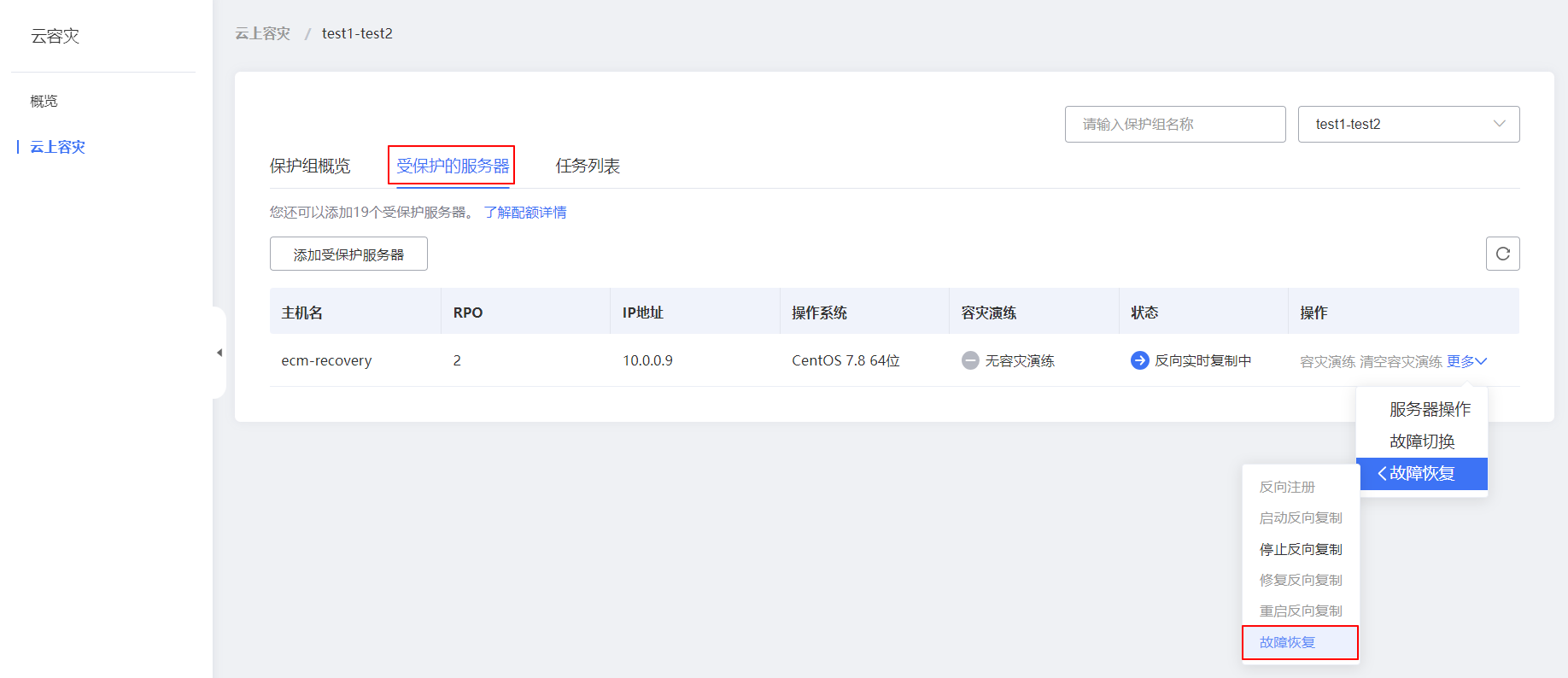Click the 添加受保护服务器 button

coord(348,254)
